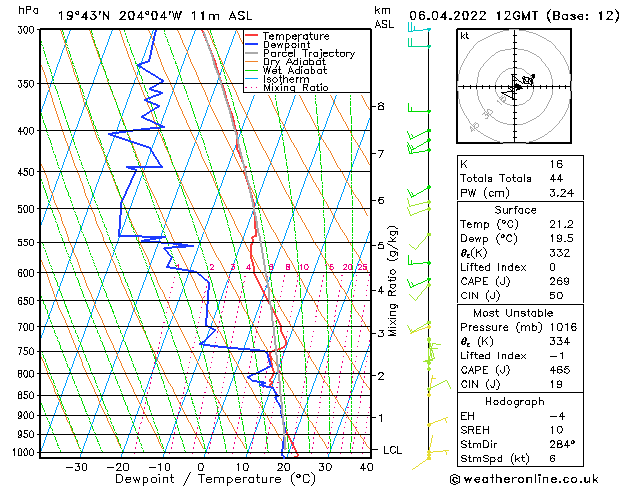Click the EH value -4

(557, 416)
